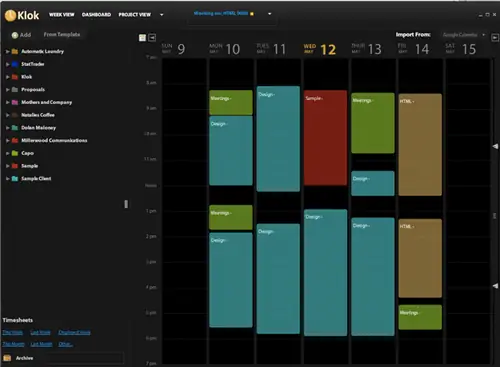Click the calendar icon beside the week header
Image resolution: width=500 pixels, height=367 pixels.
pos(142,38)
